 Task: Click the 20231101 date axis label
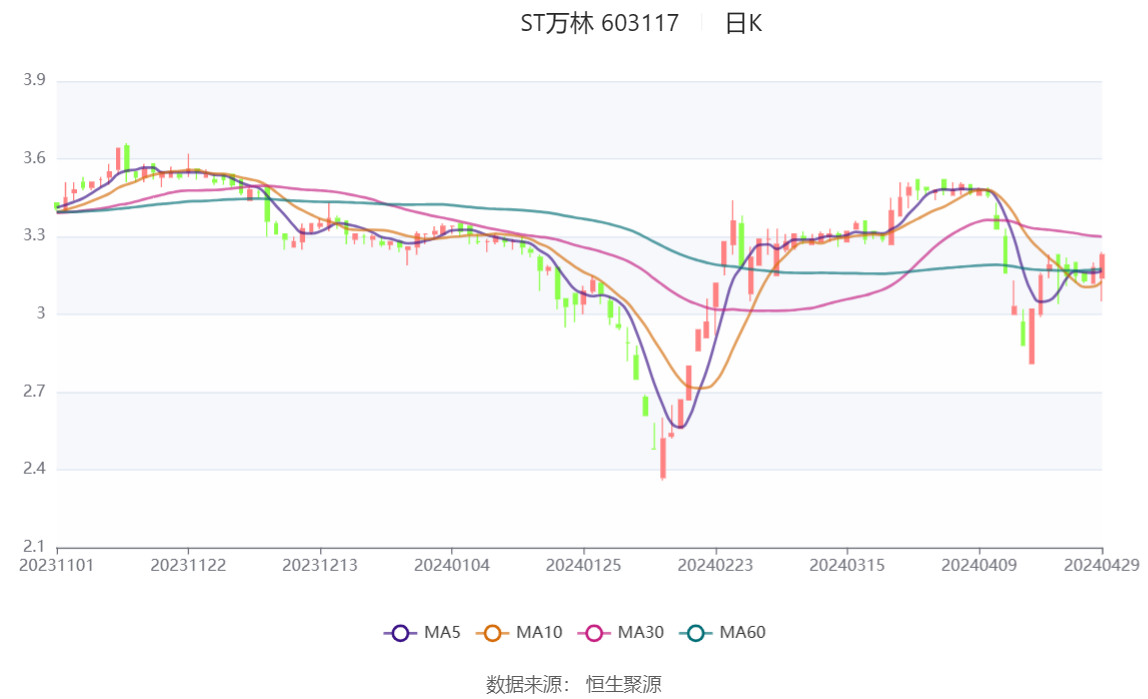tap(56, 565)
